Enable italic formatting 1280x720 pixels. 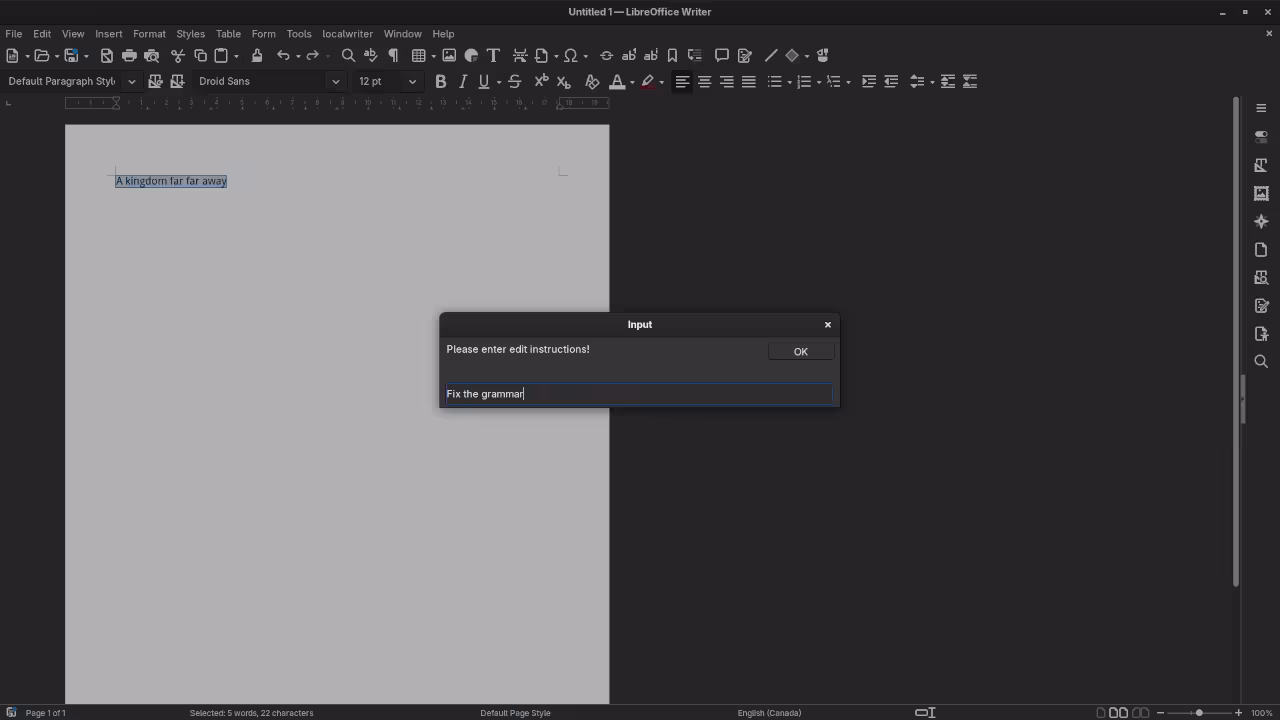tap(462, 81)
